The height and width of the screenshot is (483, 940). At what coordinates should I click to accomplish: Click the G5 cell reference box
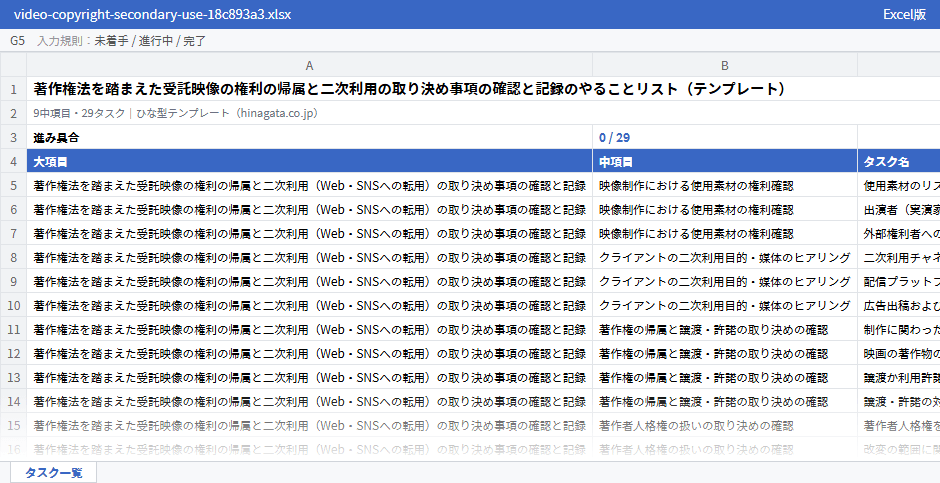point(17,41)
